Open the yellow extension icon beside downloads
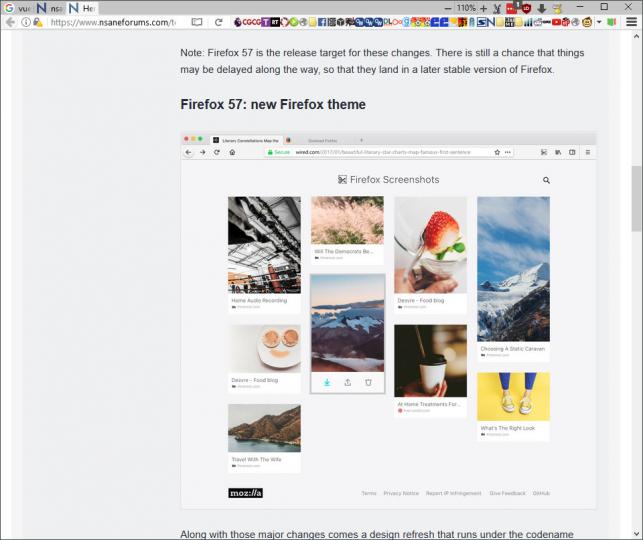The image size is (643, 540). tap(557, 8)
